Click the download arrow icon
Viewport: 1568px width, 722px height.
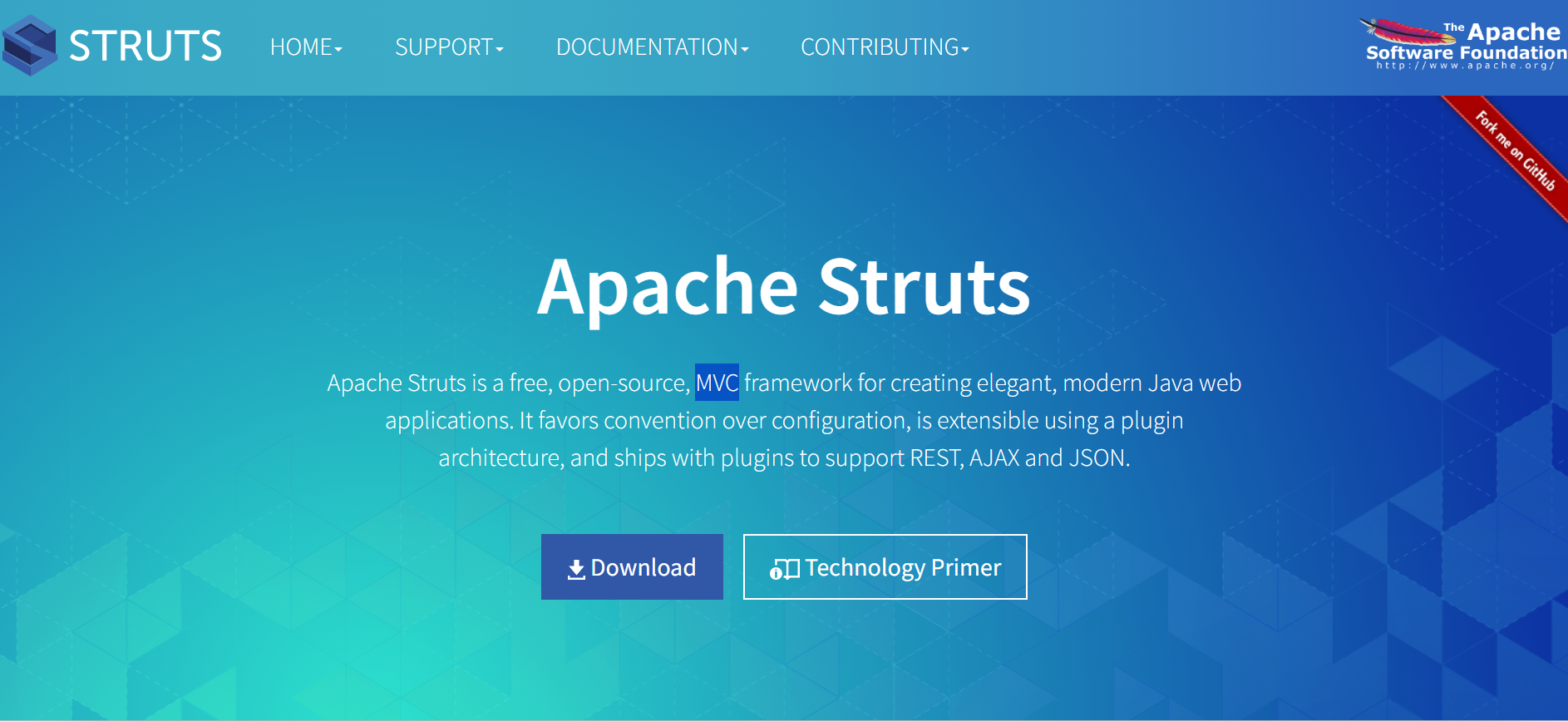click(x=575, y=569)
